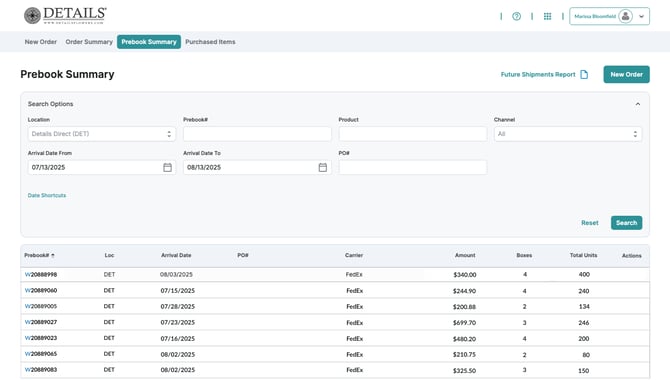Image resolution: width=670 pixels, height=380 pixels.
Task: Open the Purchased Items tab
Action: click(210, 42)
